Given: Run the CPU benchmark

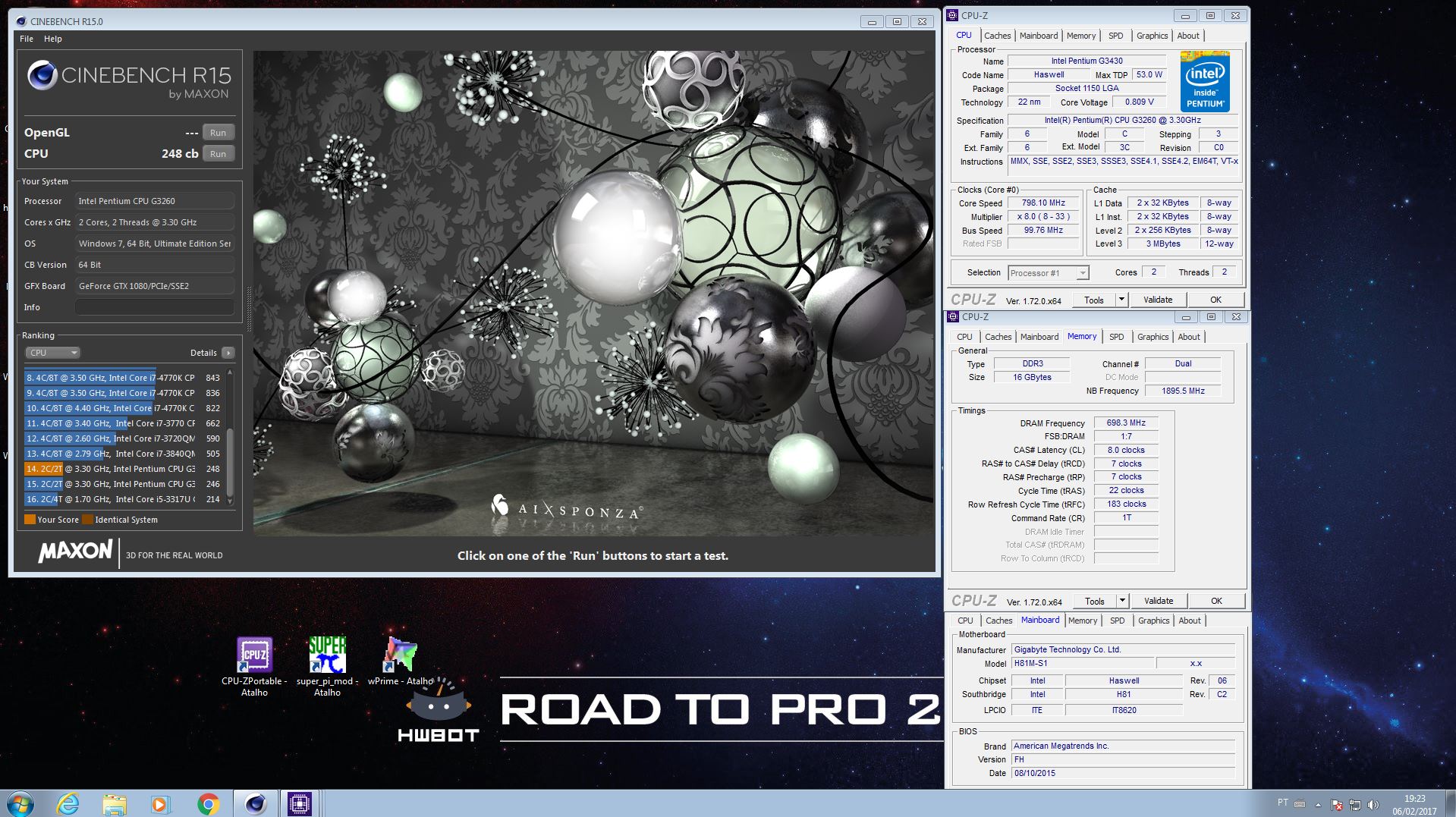Looking at the screenshot, I should click(x=218, y=154).
